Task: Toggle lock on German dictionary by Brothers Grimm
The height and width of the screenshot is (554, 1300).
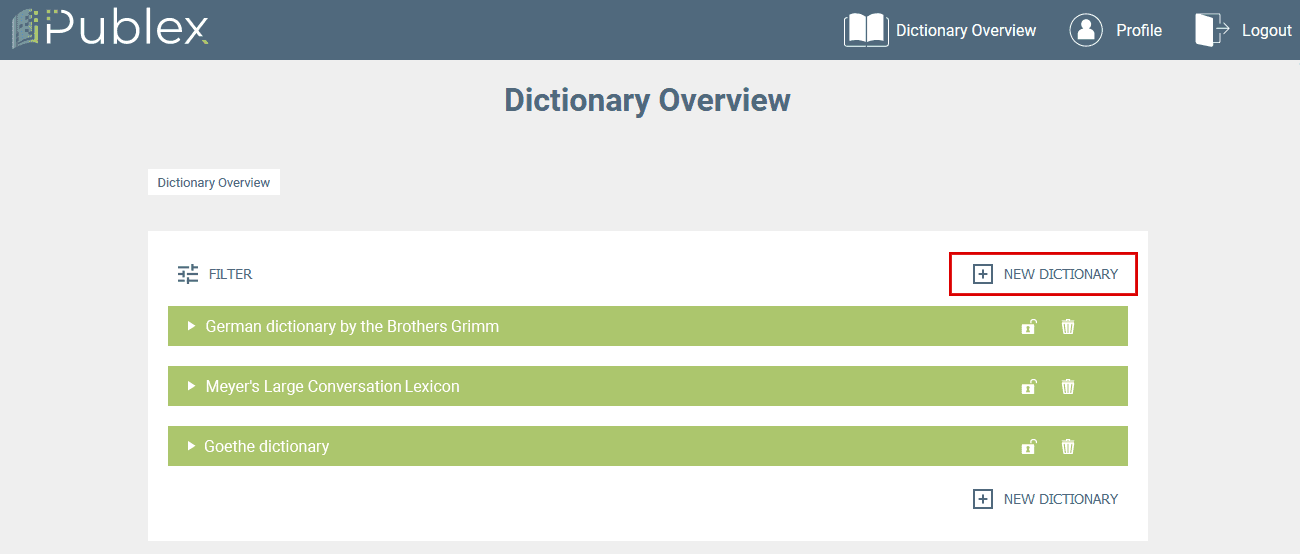Action: coord(1028,327)
